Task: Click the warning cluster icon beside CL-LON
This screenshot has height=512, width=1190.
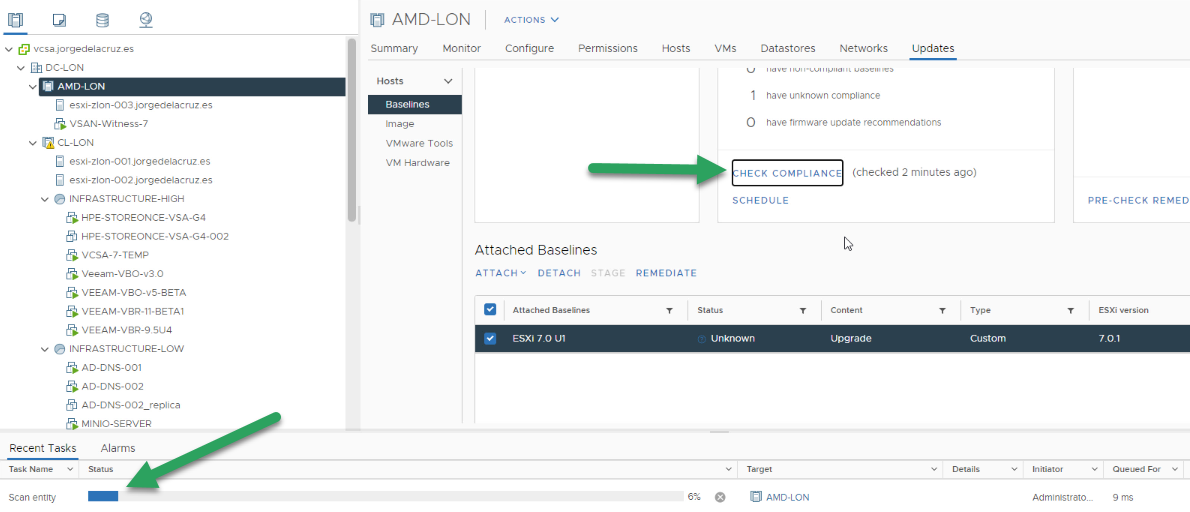Action: point(48,143)
